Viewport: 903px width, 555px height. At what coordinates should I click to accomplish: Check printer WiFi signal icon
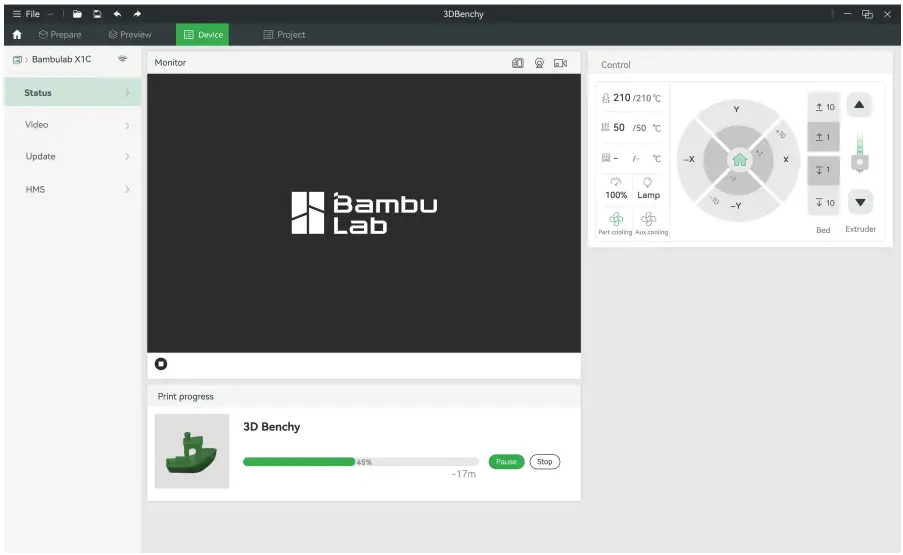click(x=123, y=59)
